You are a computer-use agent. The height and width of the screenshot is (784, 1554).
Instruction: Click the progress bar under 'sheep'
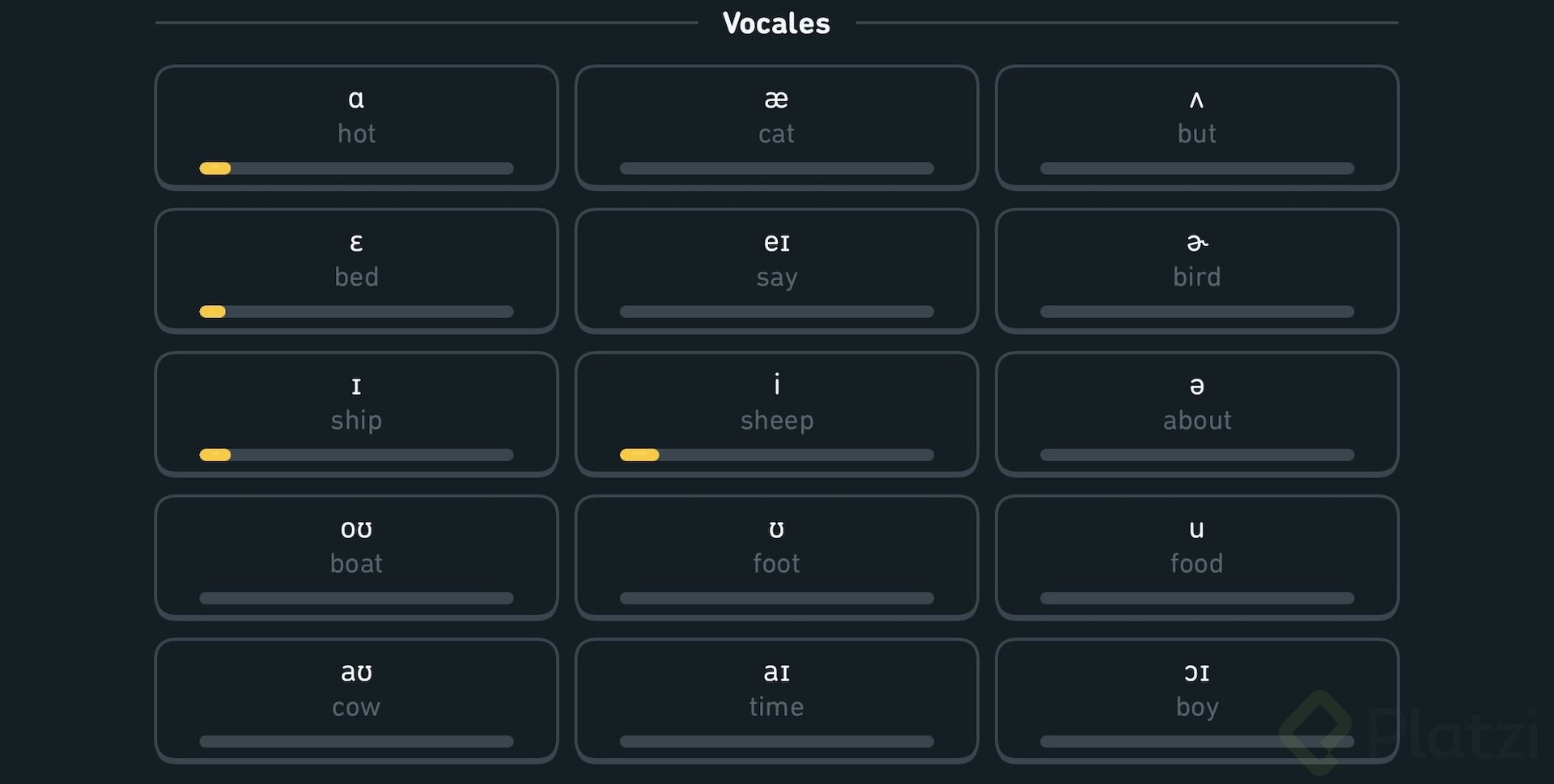point(776,455)
